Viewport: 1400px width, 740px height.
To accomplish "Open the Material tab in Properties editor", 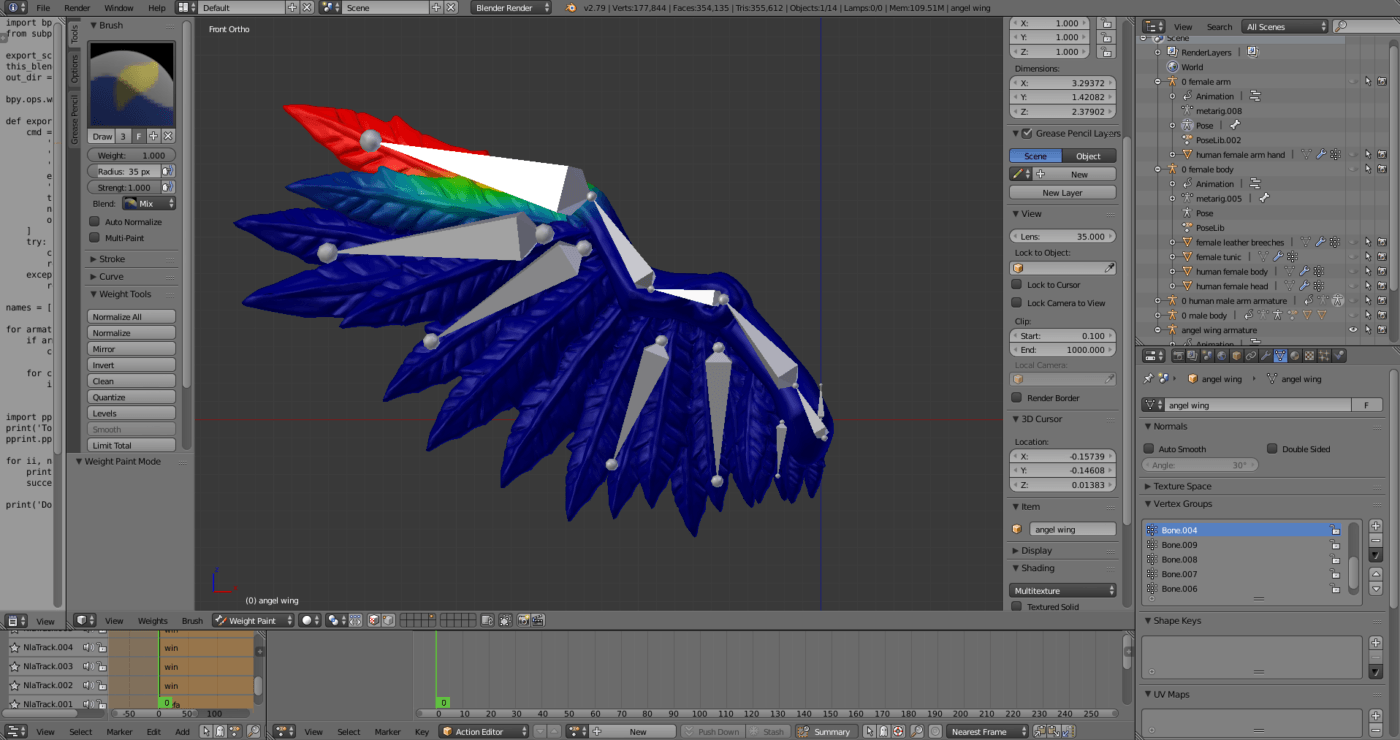I will click(1295, 355).
